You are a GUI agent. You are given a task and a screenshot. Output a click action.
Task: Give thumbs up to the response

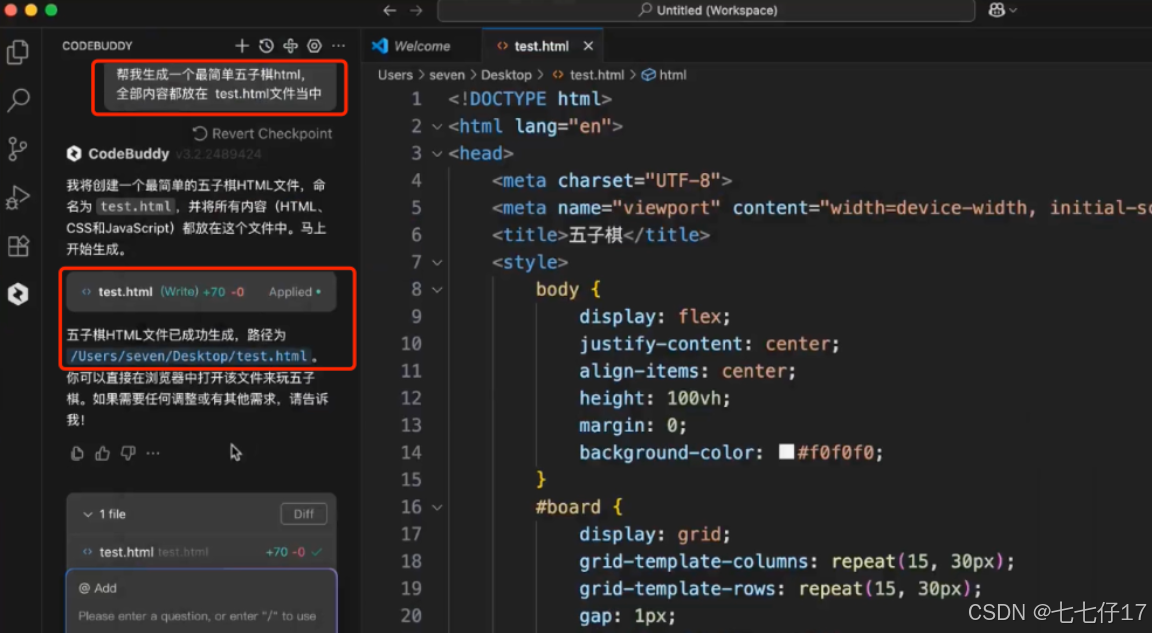coord(102,453)
